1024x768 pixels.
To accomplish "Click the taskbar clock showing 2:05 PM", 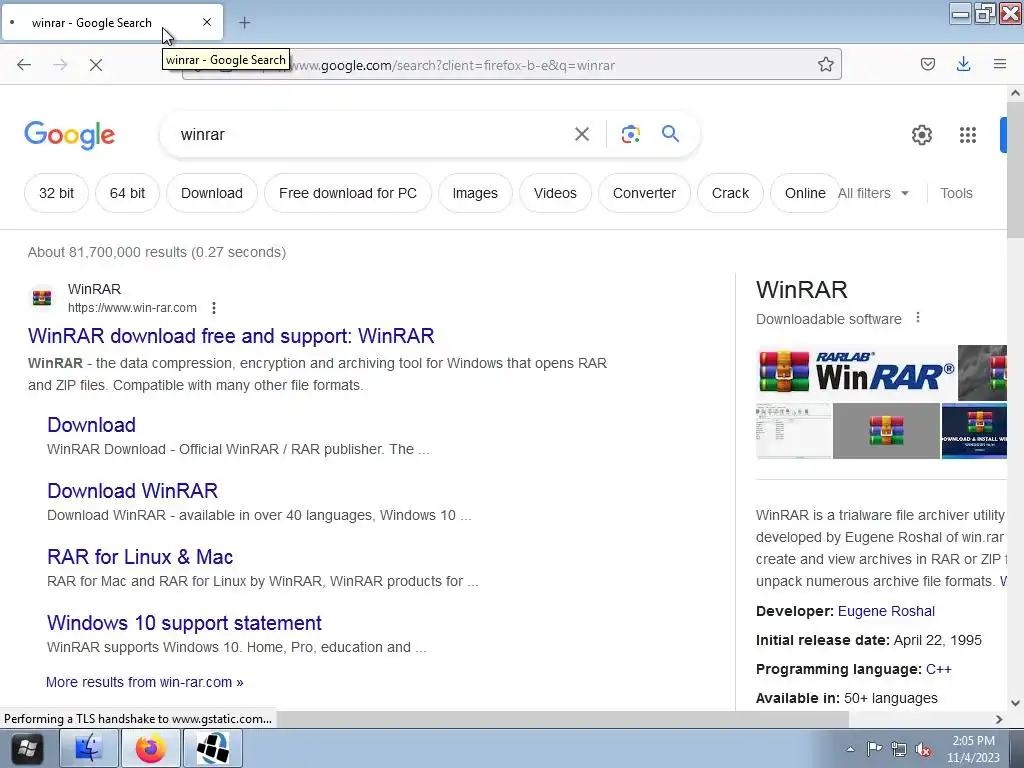I will coord(973,749).
